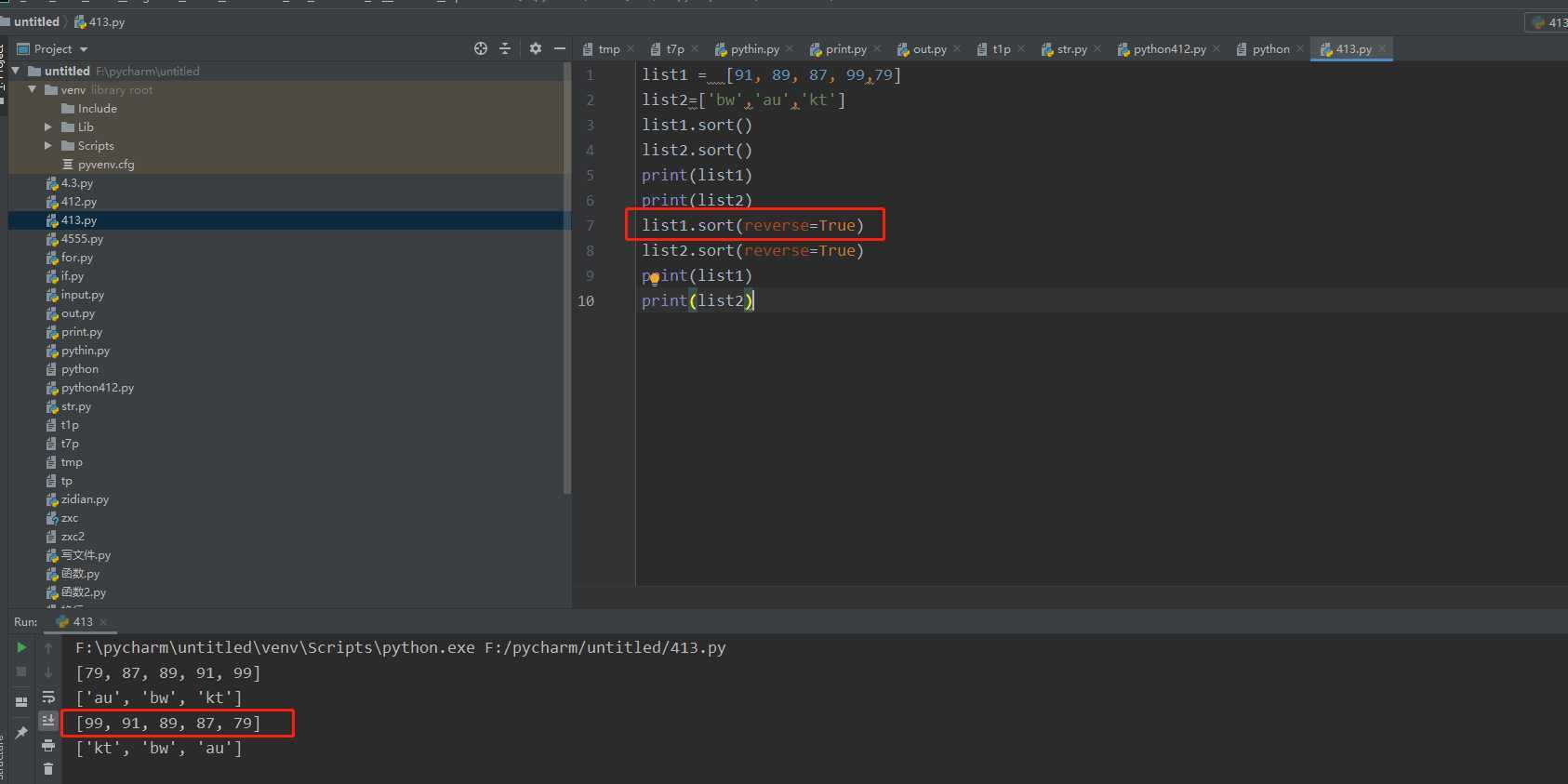Close the print.py editor tab
This screenshot has height=784, width=1568.
tap(877, 48)
